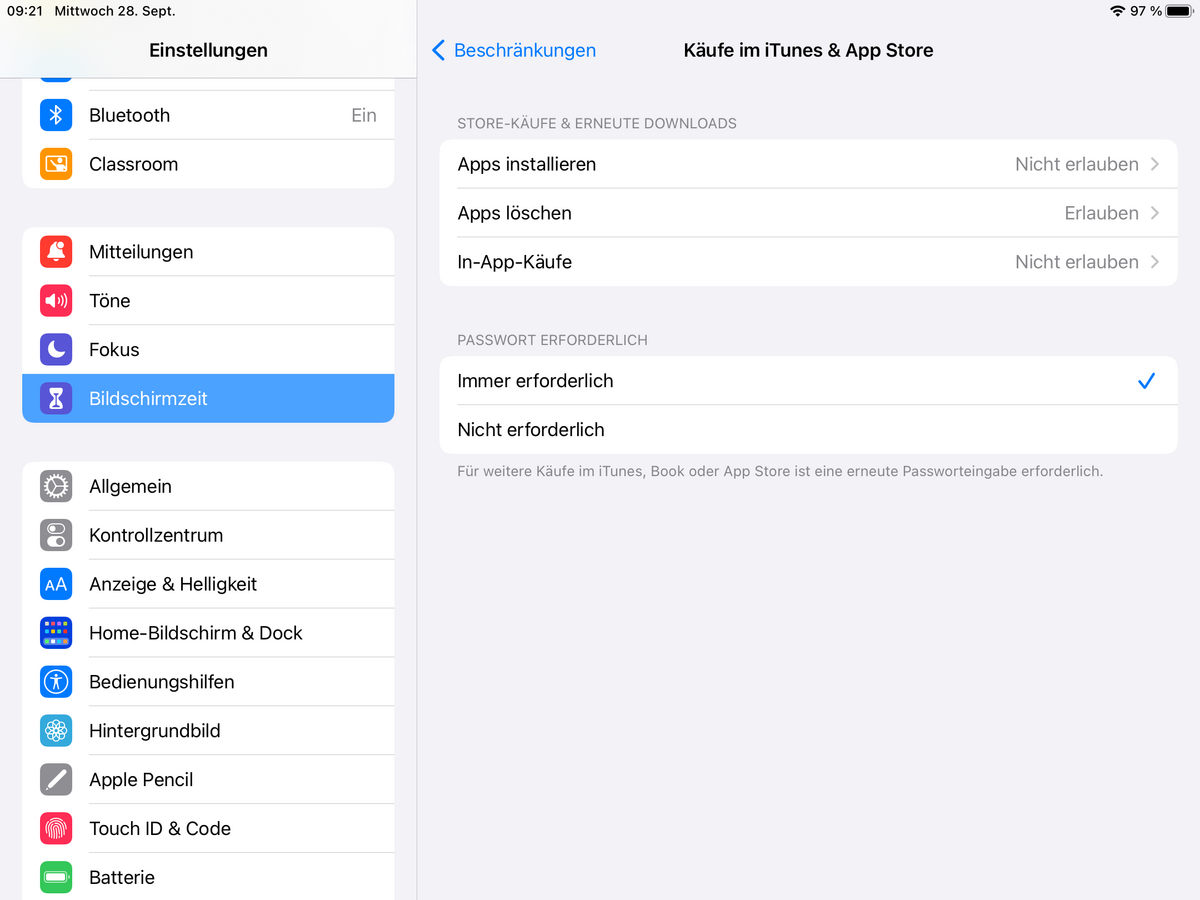
Task: Select the Immer erforderlich option
Action: (x=536, y=381)
